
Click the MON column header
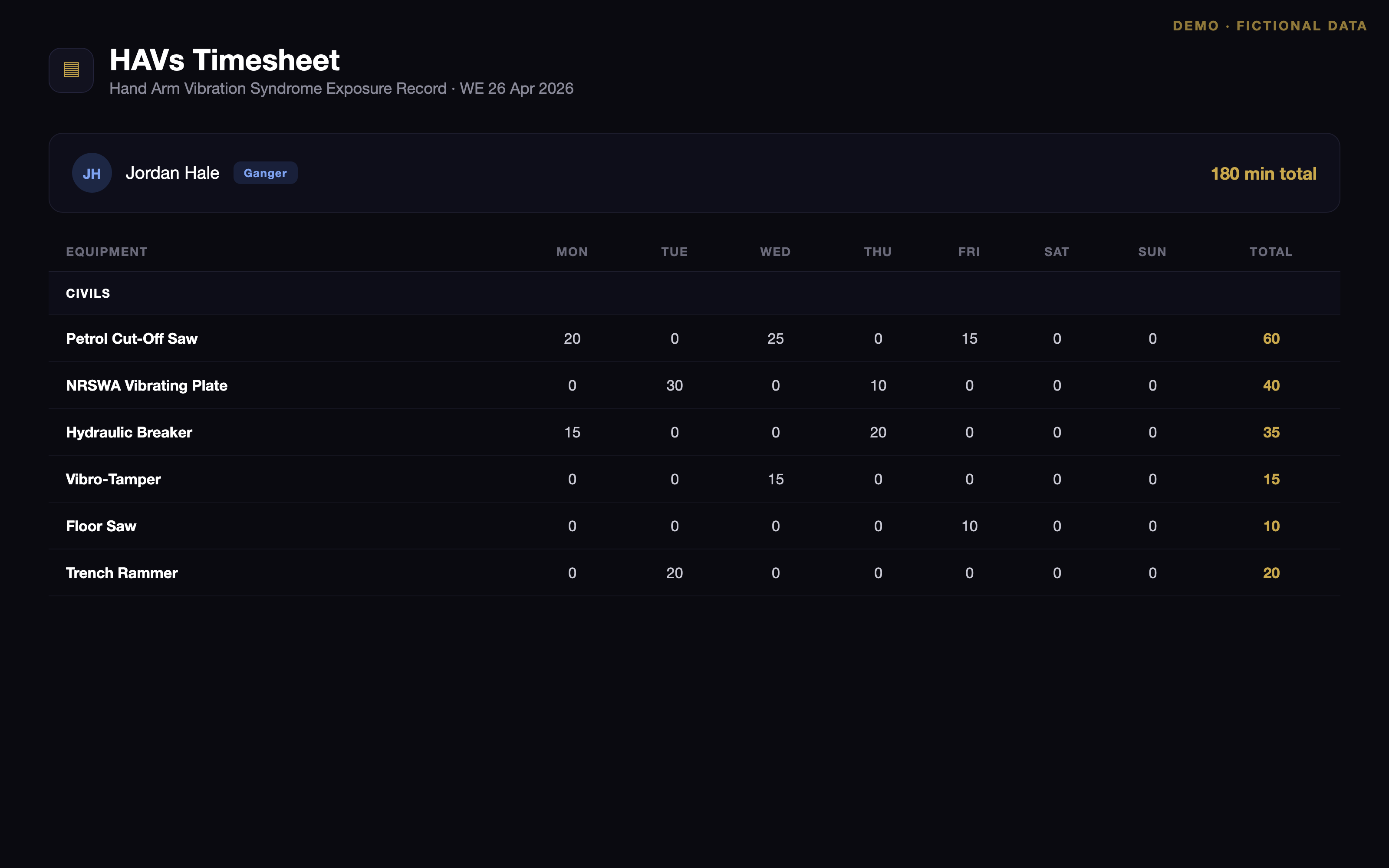pyautogui.click(x=572, y=251)
